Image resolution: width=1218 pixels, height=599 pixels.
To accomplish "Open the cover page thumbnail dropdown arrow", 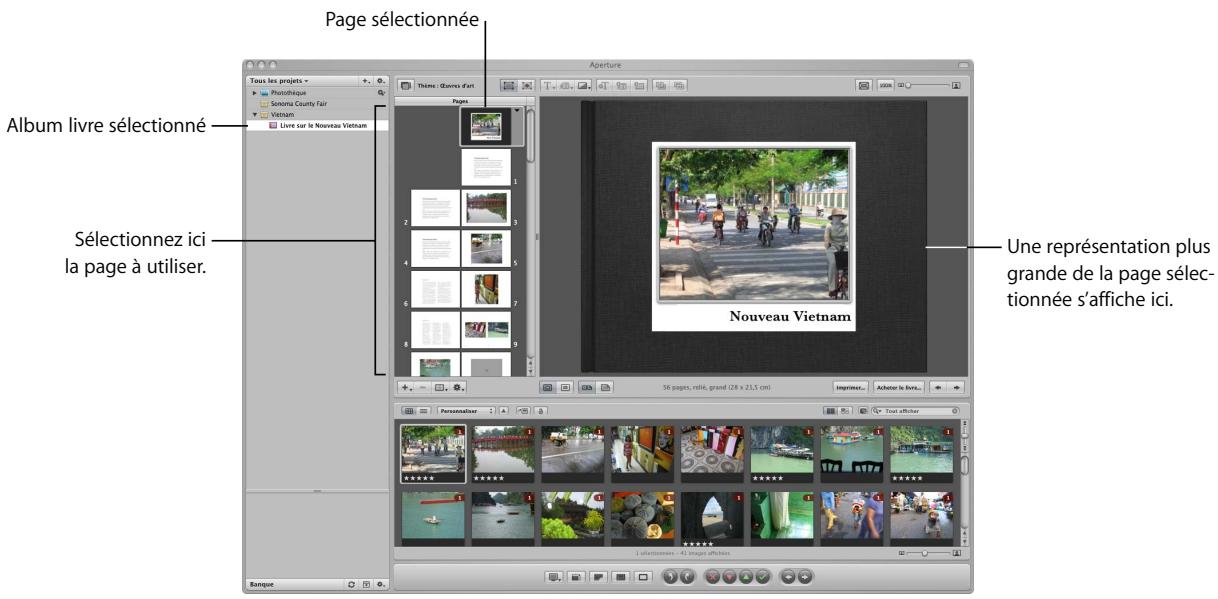I will 516,111.
